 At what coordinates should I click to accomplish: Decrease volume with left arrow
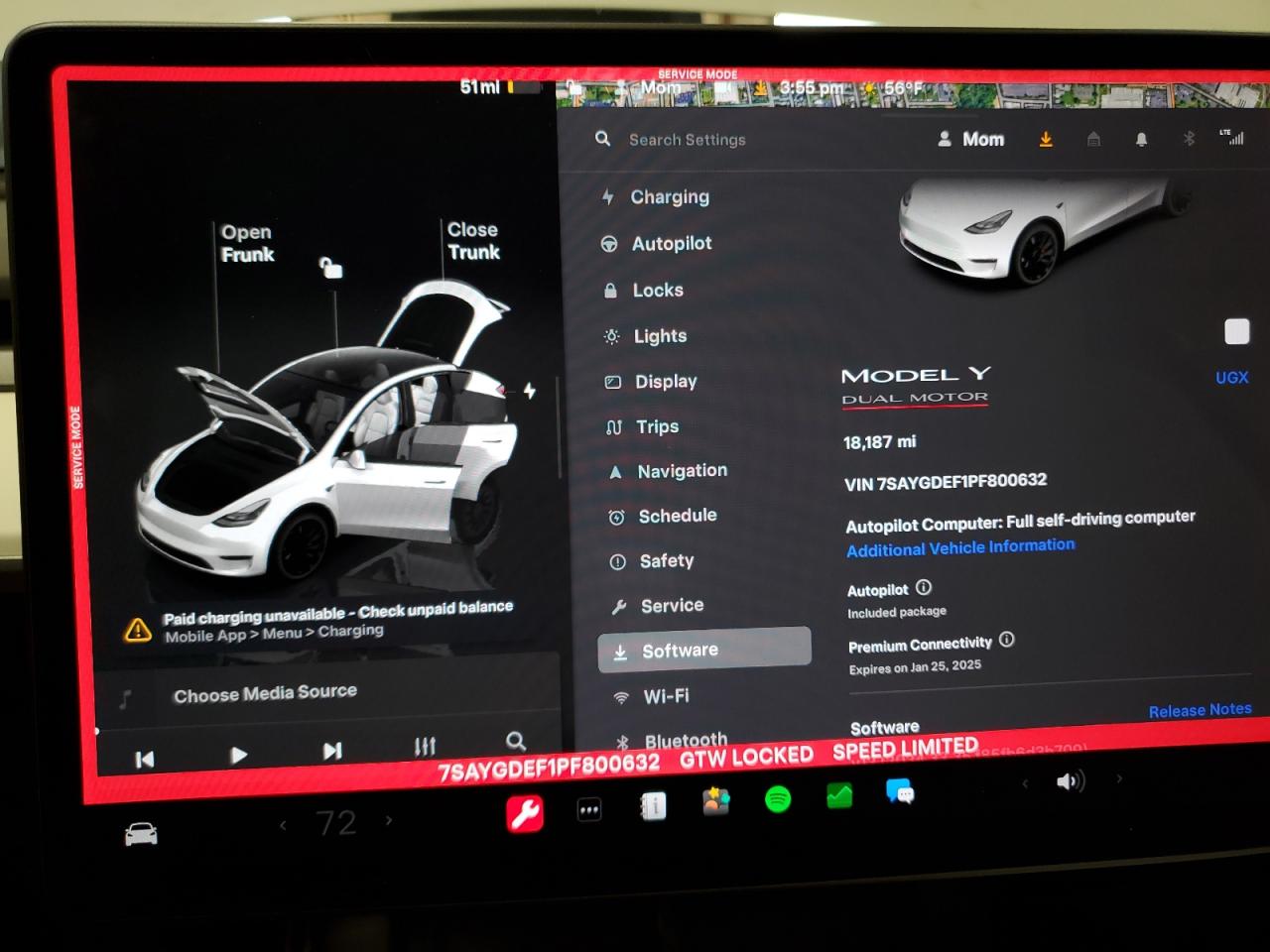[1025, 783]
